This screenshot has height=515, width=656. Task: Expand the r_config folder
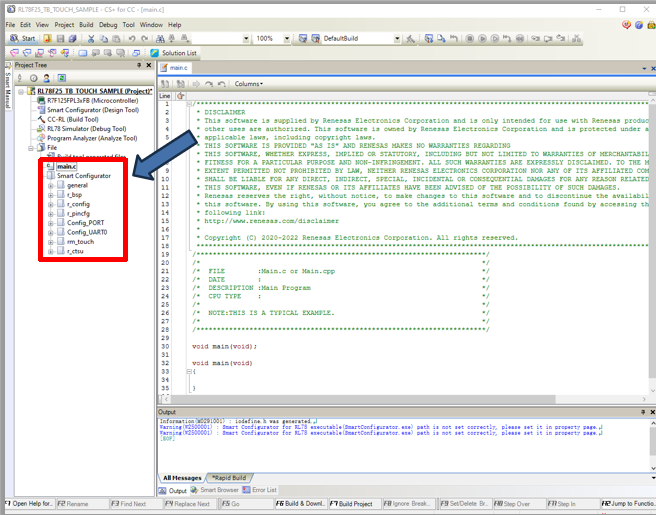51,205
